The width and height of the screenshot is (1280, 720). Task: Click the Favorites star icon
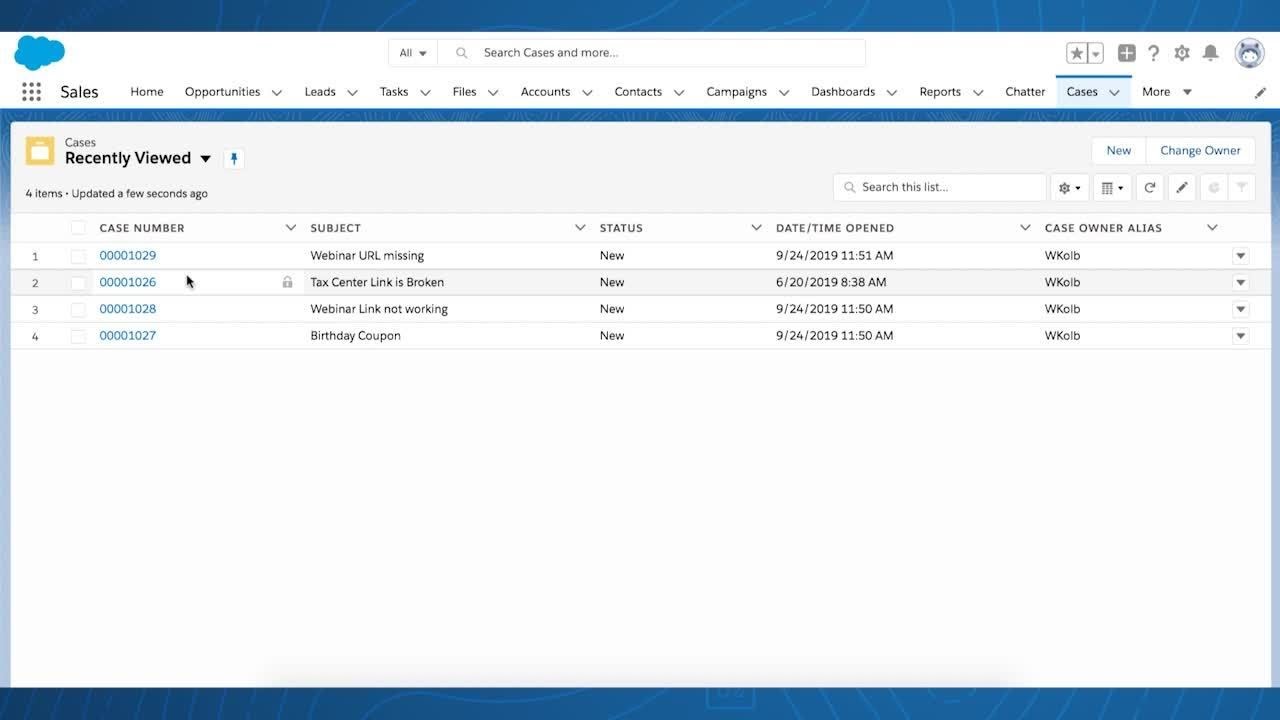(x=1077, y=53)
